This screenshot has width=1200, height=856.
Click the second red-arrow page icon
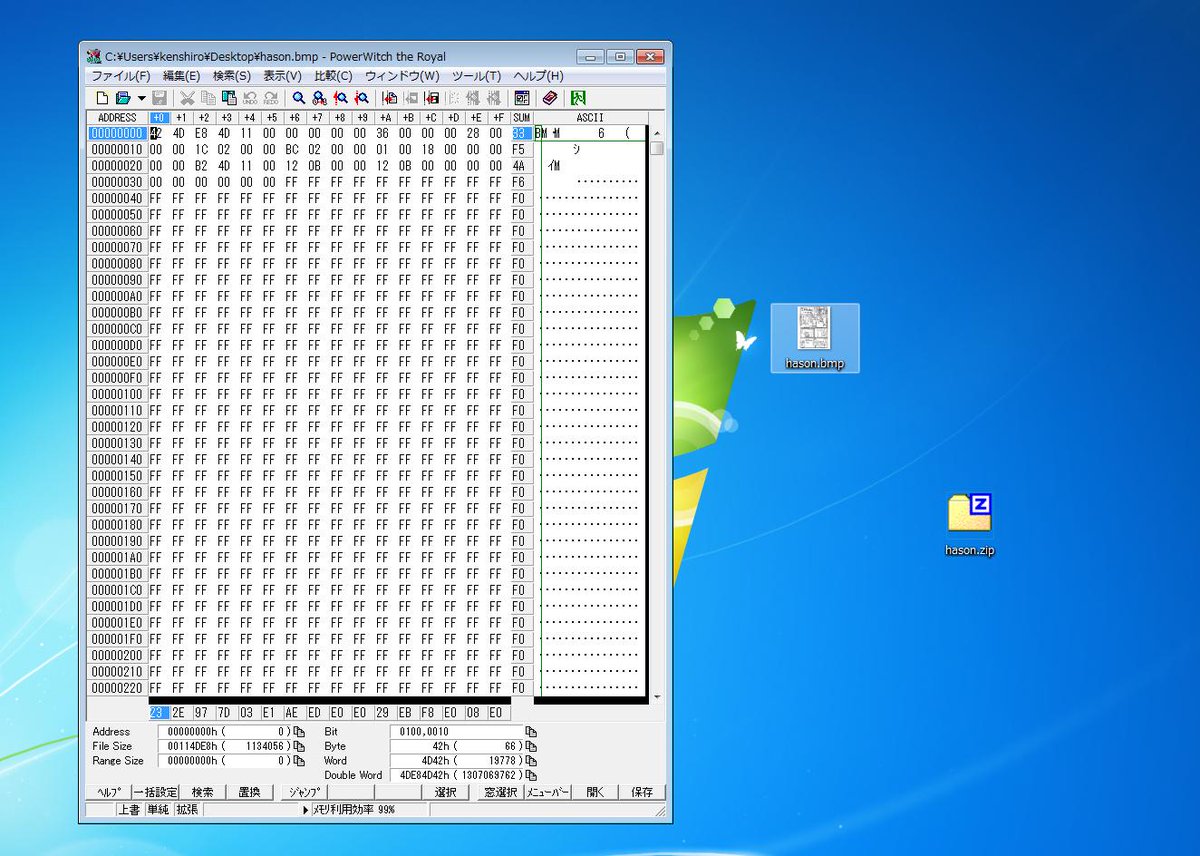coord(432,98)
